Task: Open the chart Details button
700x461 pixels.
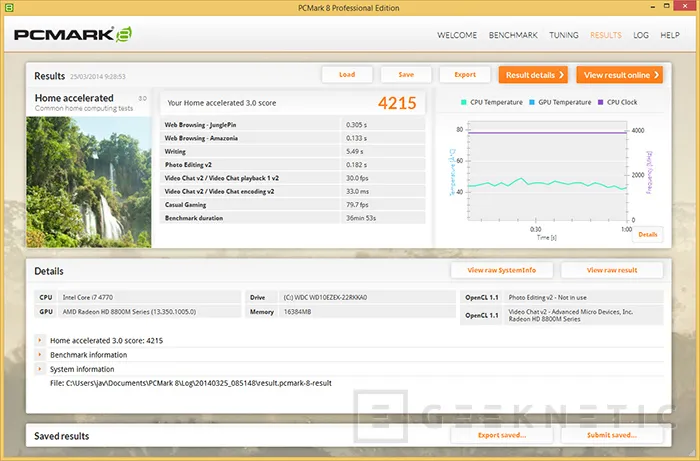Action: pos(648,234)
